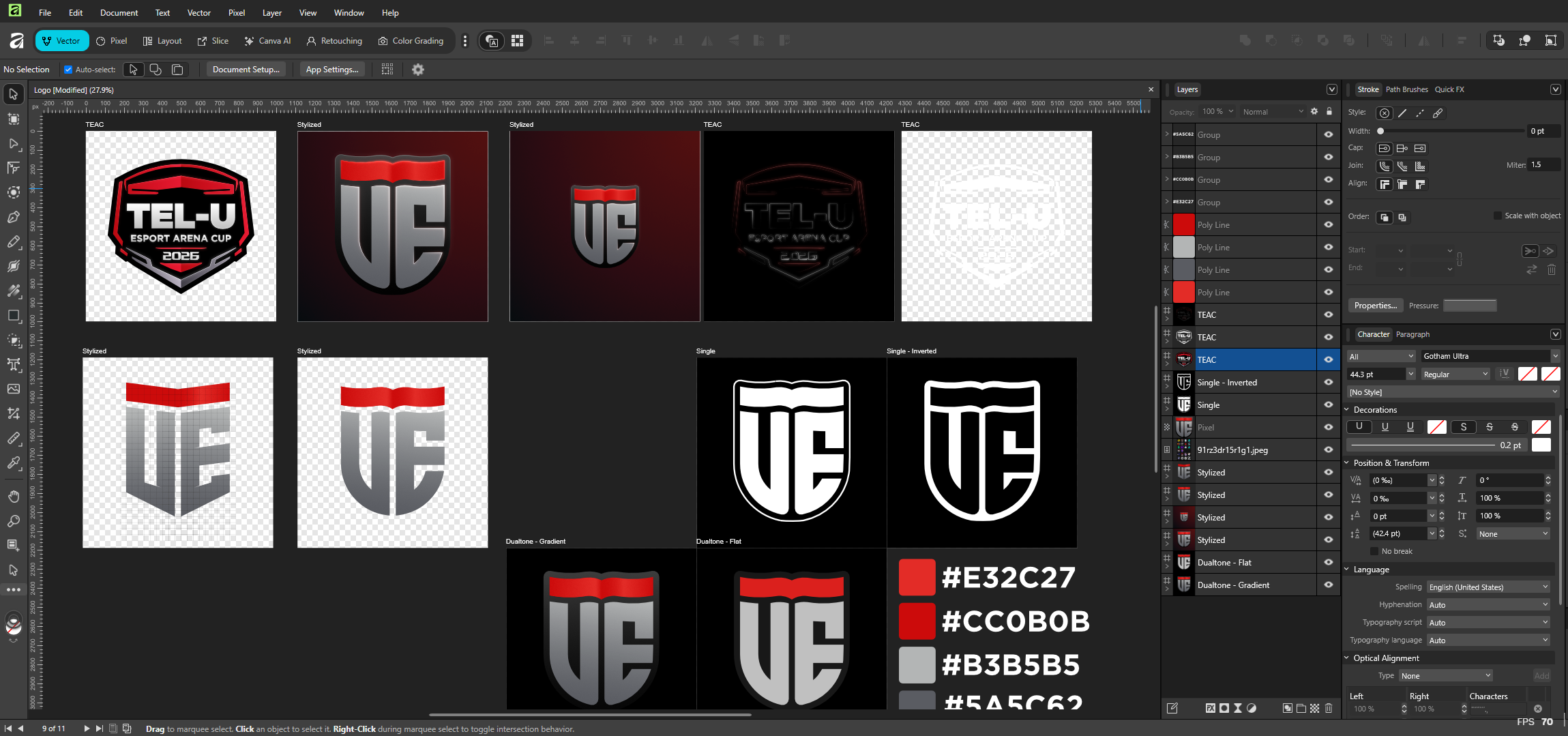Image resolution: width=1568 pixels, height=736 pixels.
Task: Set stroke style to None
Action: coord(1385,113)
